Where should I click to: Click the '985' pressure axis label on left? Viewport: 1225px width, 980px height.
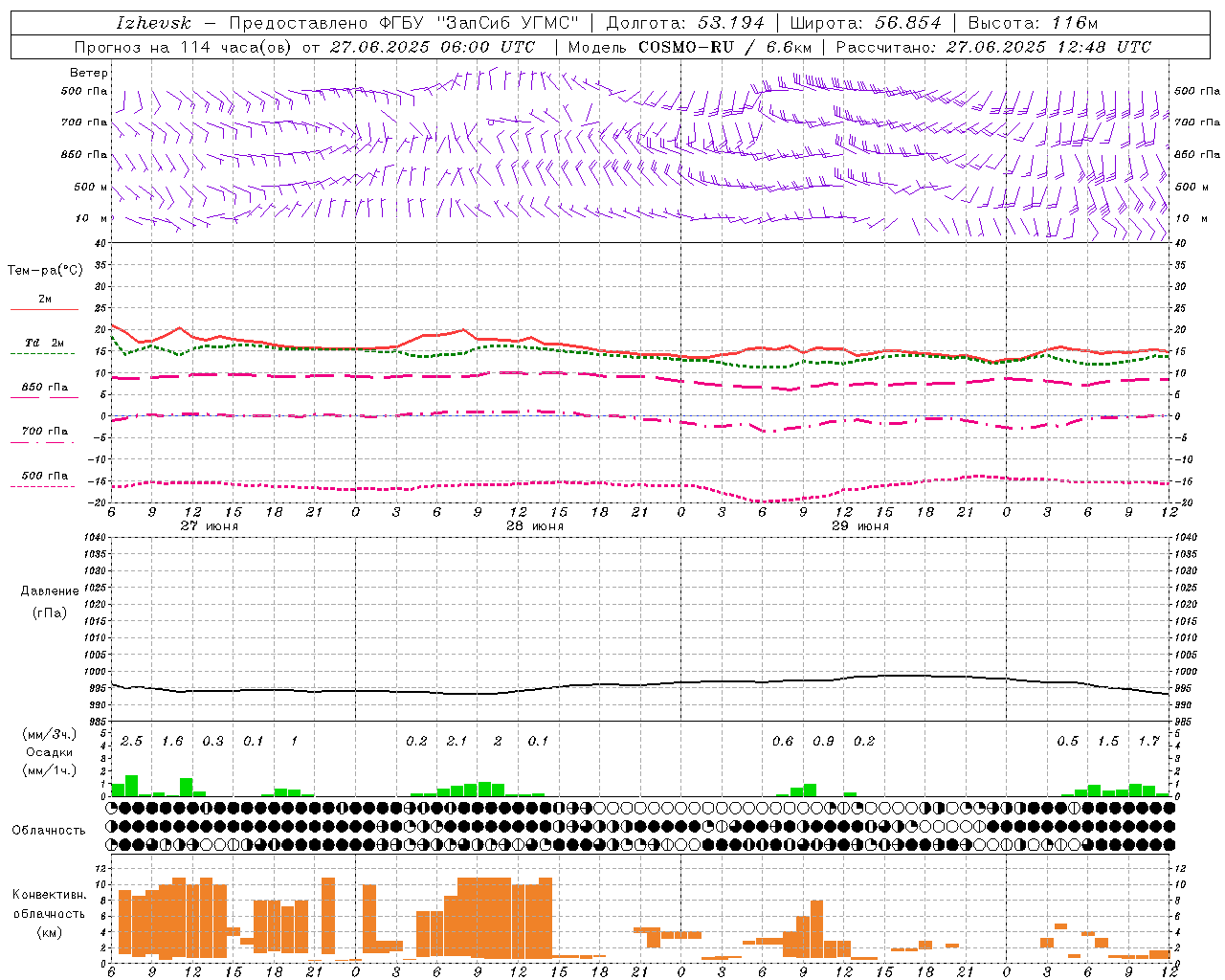(x=97, y=722)
